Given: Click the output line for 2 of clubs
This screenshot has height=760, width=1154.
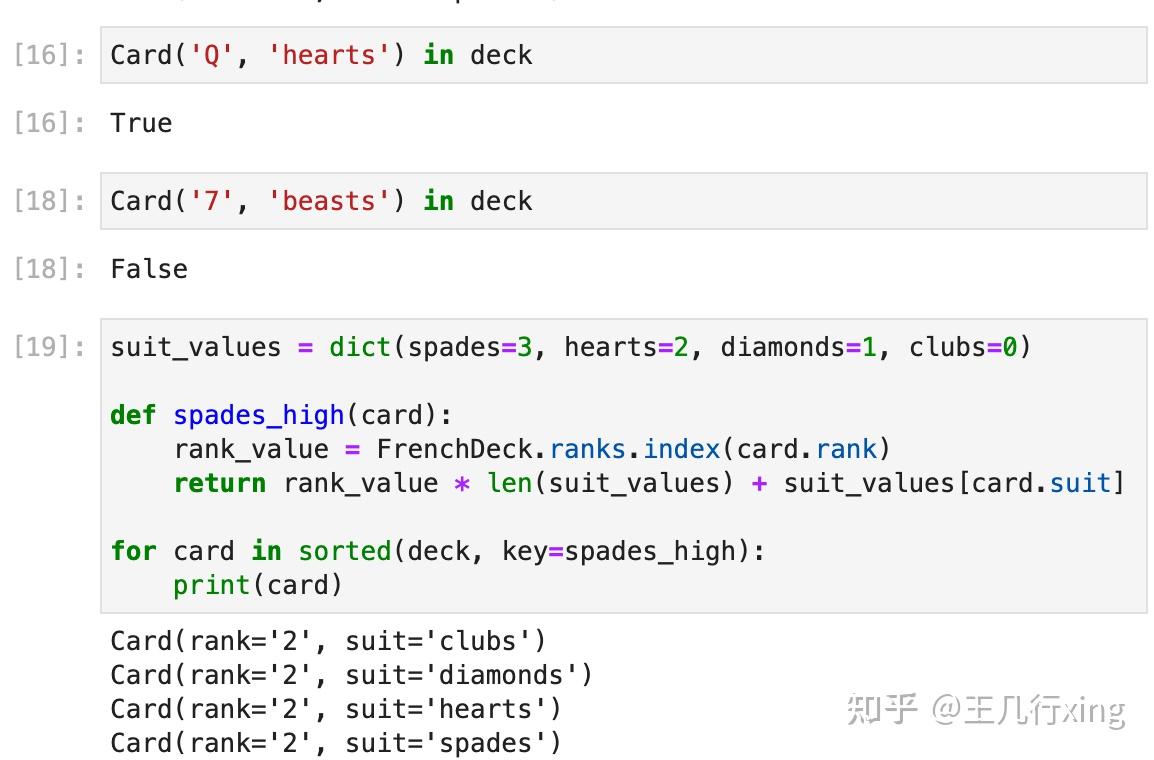Looking at the screenshot, I should click(x=328, y=641).
